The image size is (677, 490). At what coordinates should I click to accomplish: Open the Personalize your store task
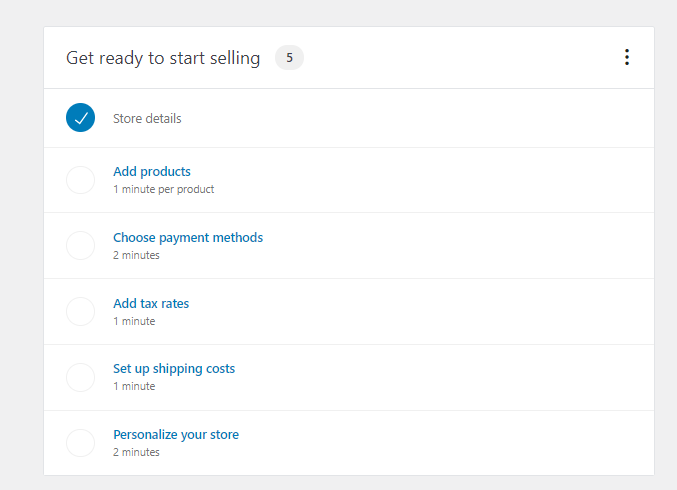pyautogui.click(x=176, y=435)
